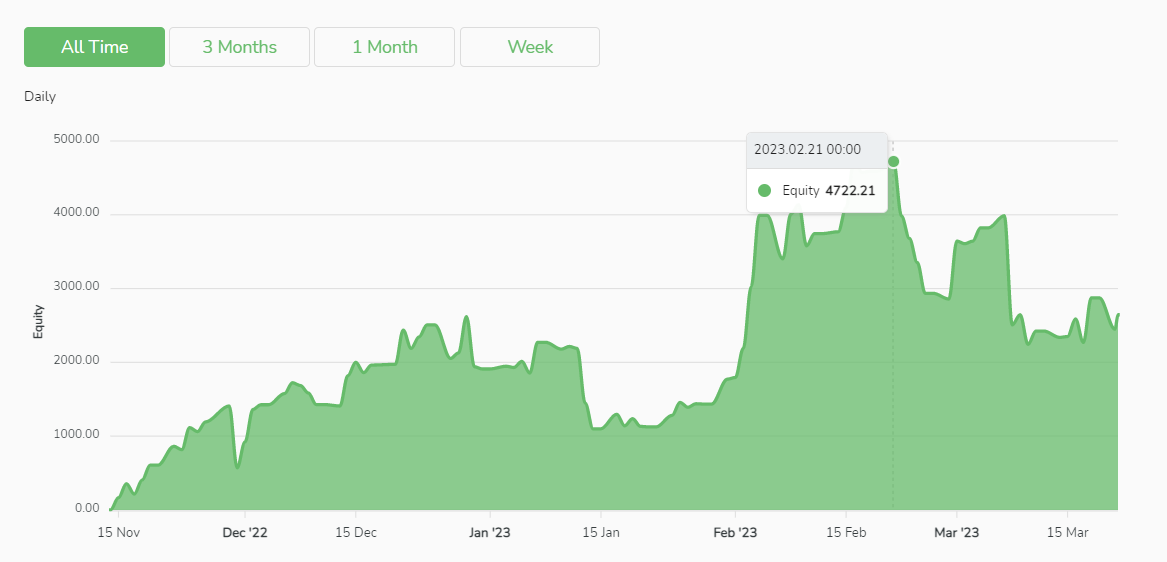This screenshot has height=562, width=1167.
Task: Click the 15 Feb x-axis label
Action: tap(845, 533)
